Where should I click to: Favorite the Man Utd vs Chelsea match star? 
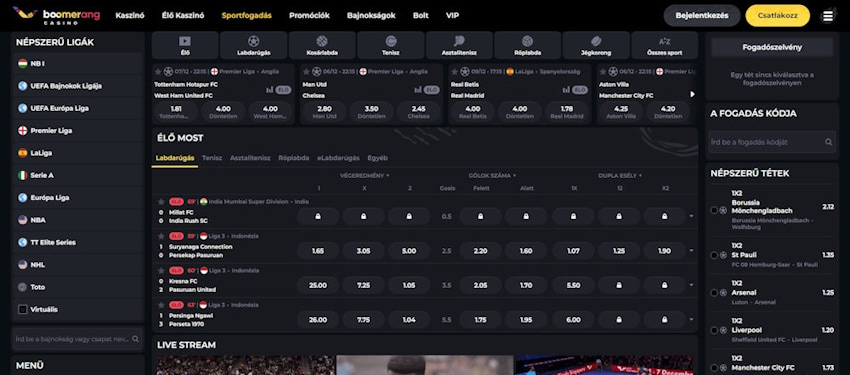click(x=306, y=72)
